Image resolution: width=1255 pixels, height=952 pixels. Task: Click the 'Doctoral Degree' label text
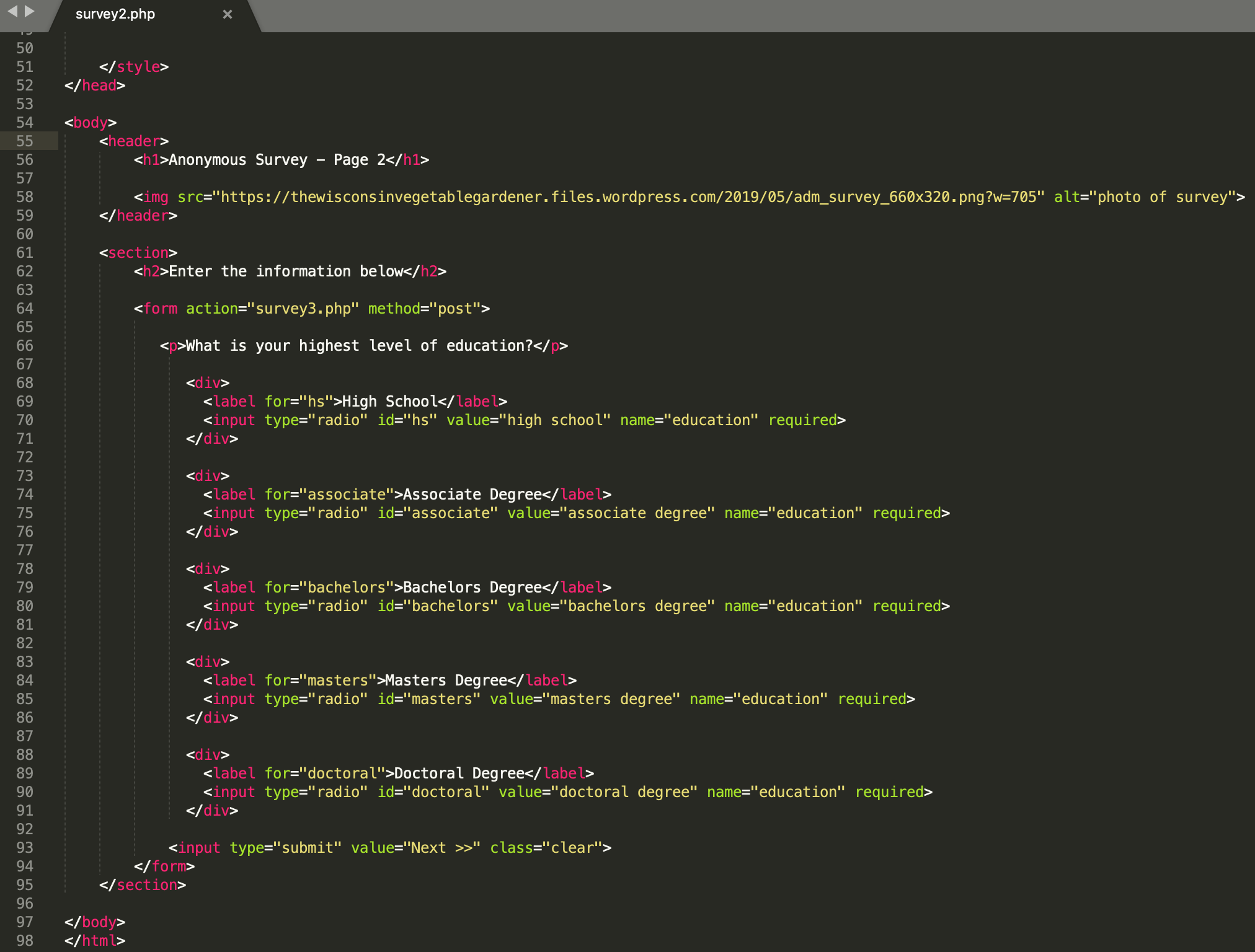[x=459, y=773]
